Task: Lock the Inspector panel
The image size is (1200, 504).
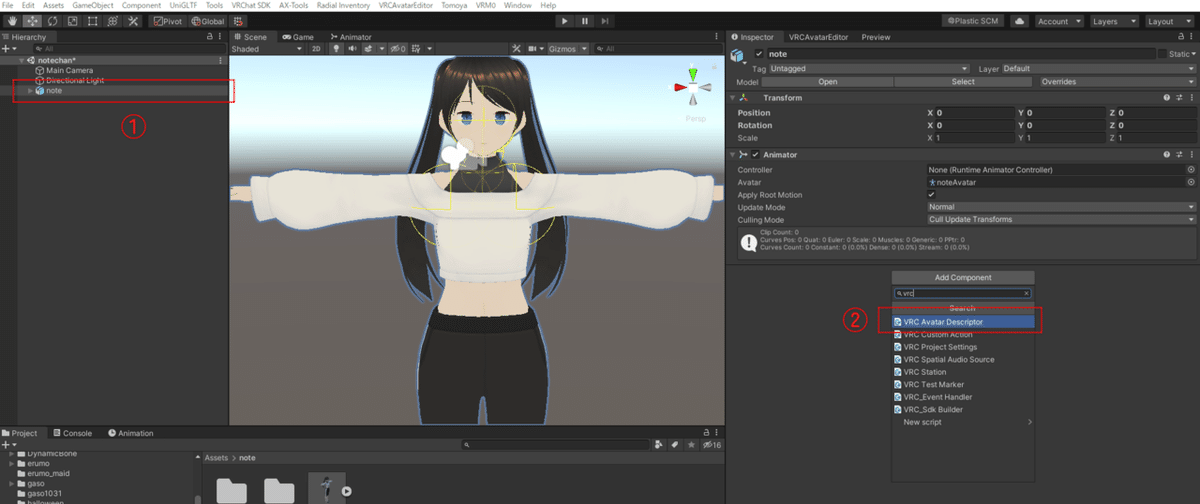Action: pos(1180,37)
